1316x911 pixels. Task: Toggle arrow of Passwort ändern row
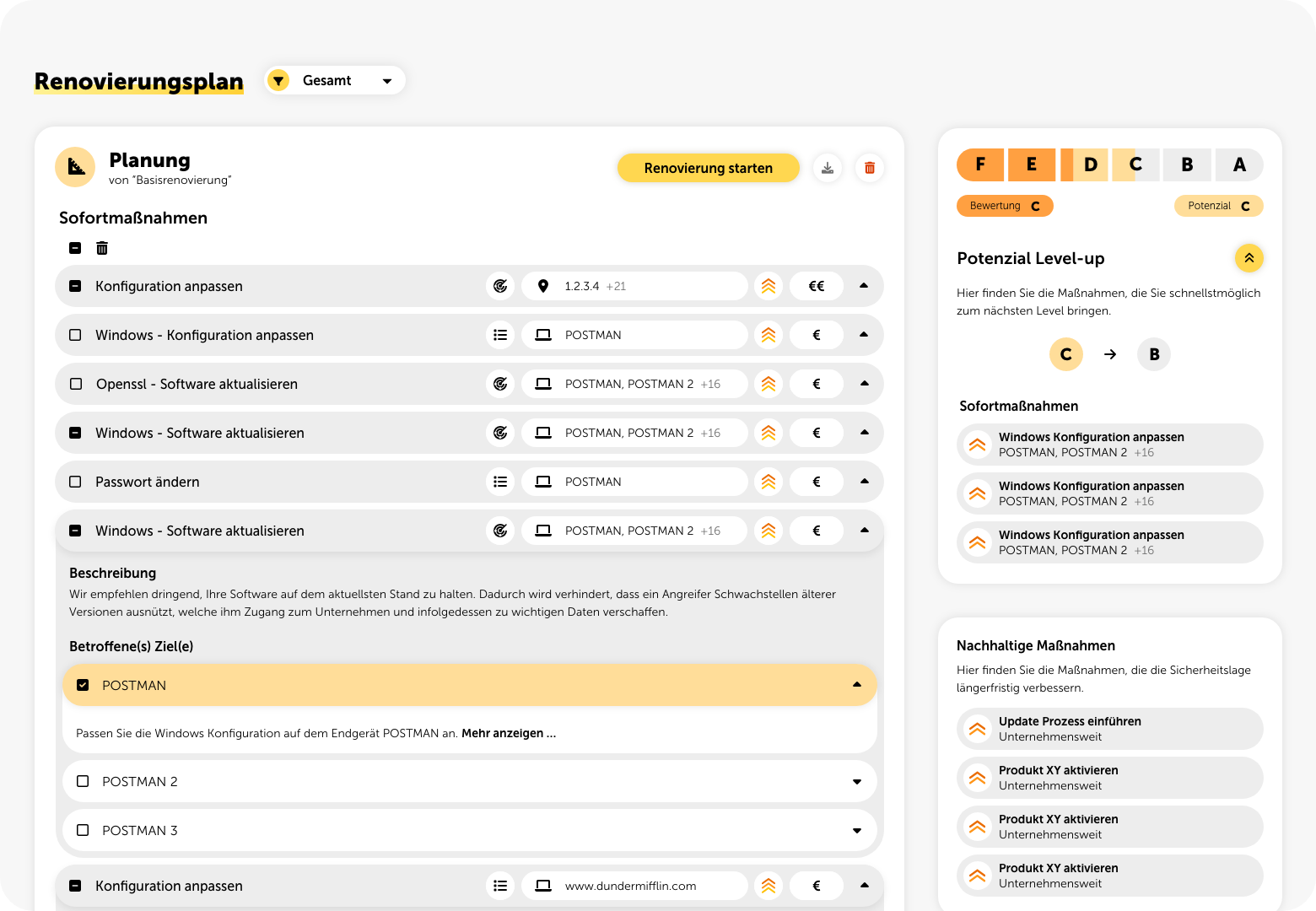(864, 481)
